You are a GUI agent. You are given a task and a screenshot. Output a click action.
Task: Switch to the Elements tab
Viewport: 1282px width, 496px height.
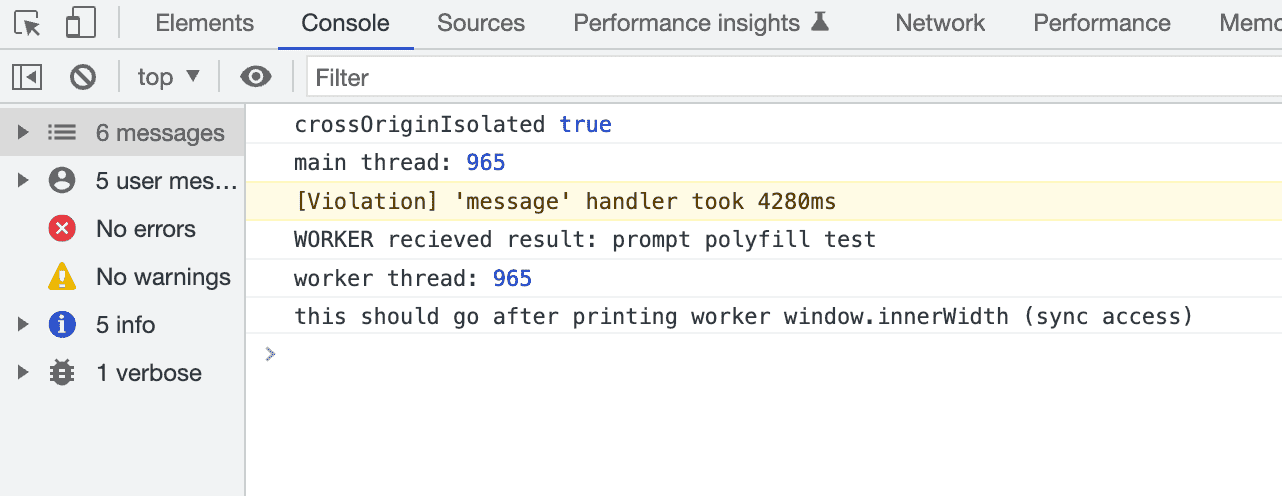[x=205, y=23]
